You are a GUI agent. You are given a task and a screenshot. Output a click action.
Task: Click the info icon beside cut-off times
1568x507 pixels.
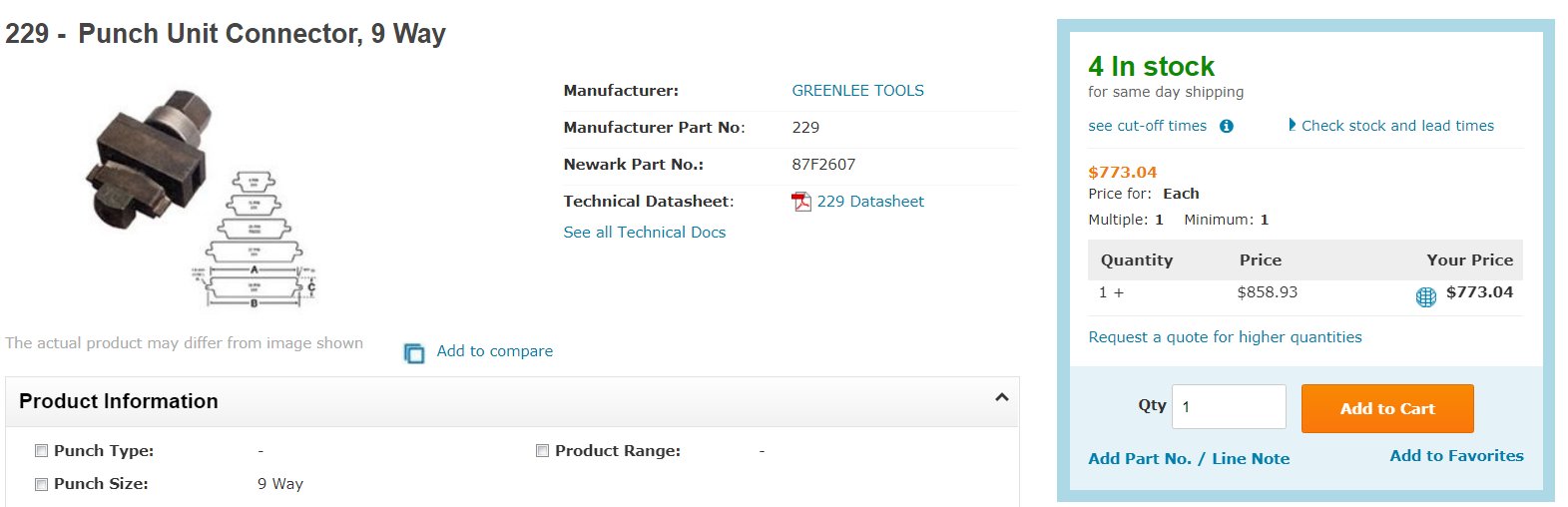1227,126
